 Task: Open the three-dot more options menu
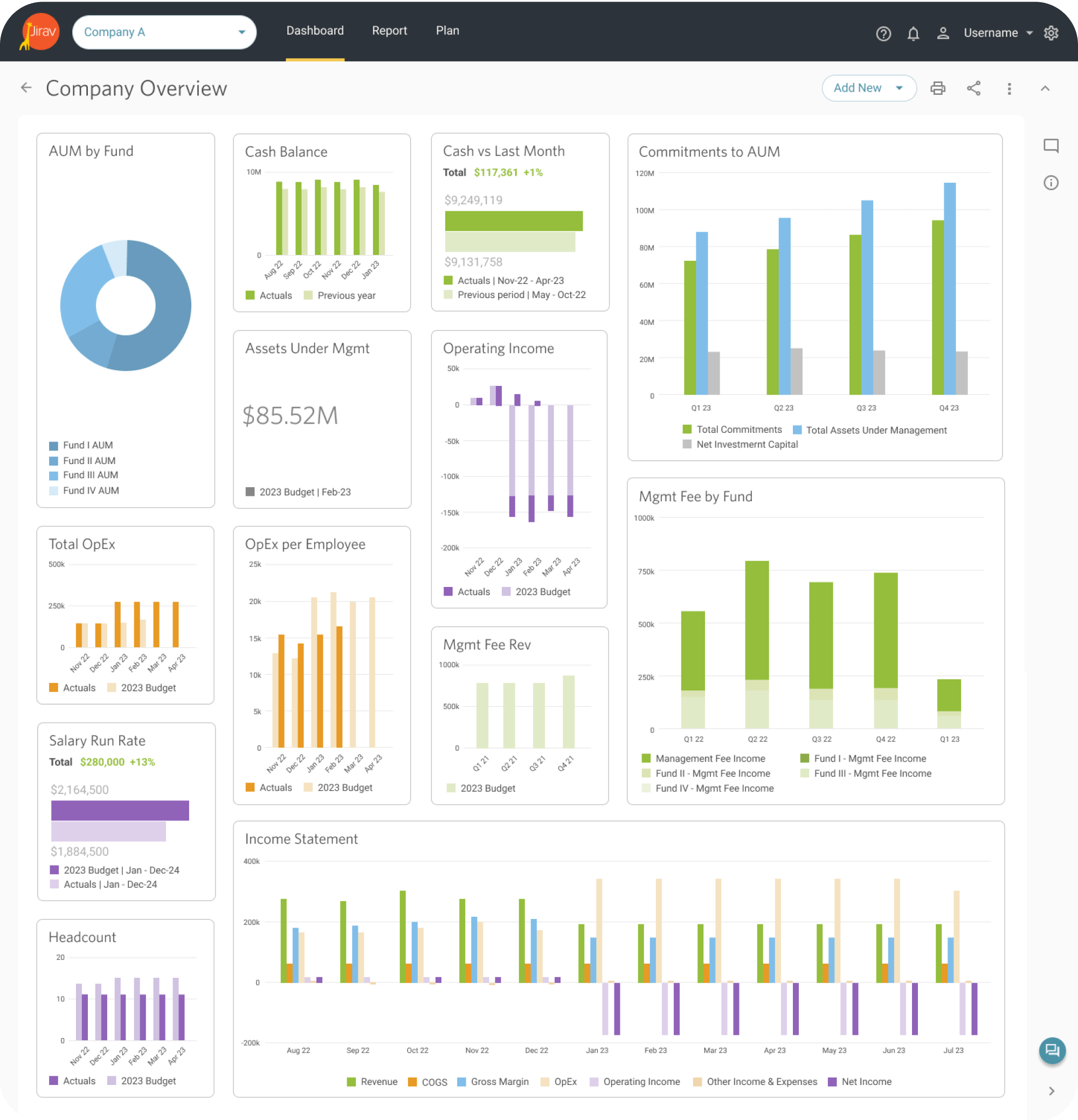[1009, 88]
